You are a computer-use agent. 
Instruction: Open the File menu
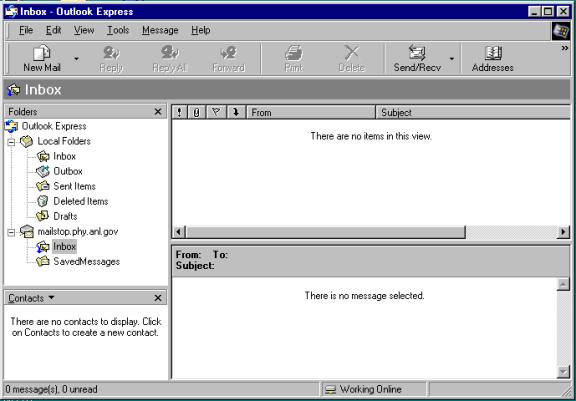point(26,30)
